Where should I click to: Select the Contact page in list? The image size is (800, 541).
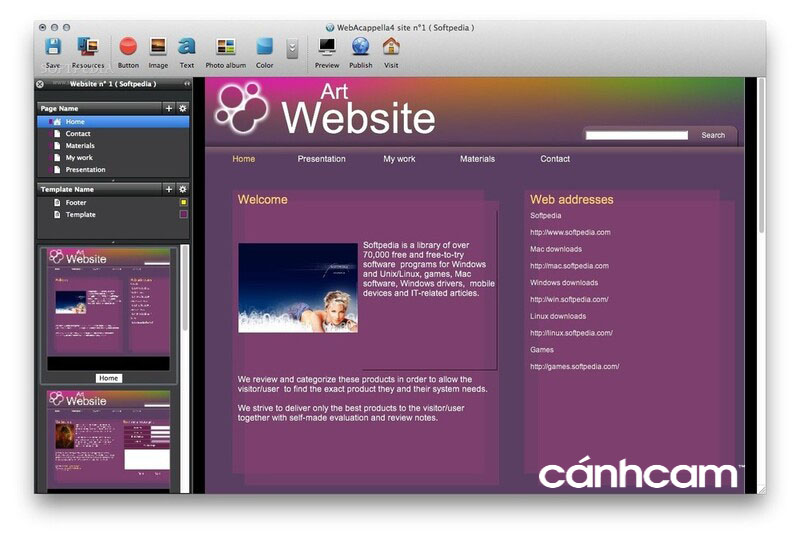[113, 134]
